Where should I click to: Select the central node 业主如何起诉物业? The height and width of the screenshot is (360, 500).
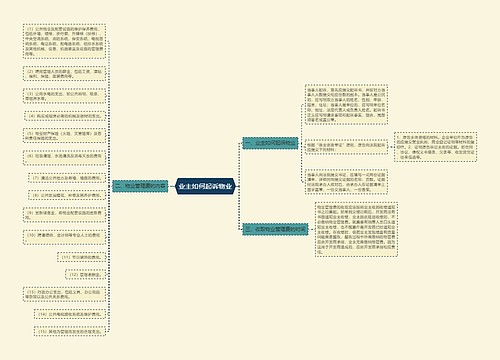205,186
